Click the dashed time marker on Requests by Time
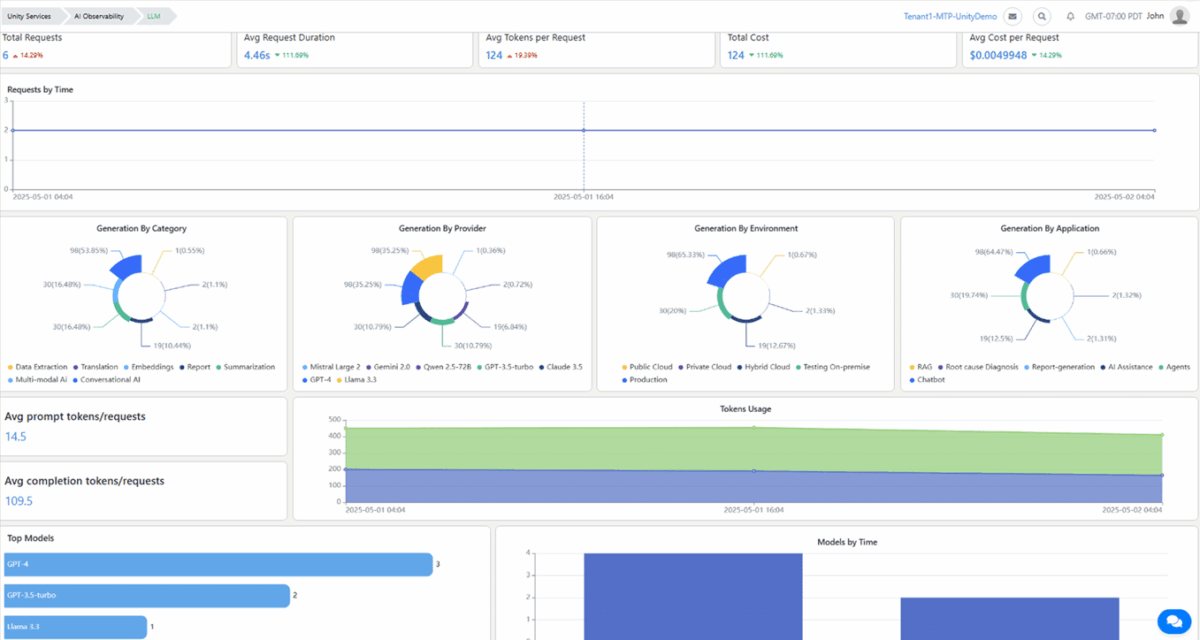1200x640 pixels. (583, 129)
